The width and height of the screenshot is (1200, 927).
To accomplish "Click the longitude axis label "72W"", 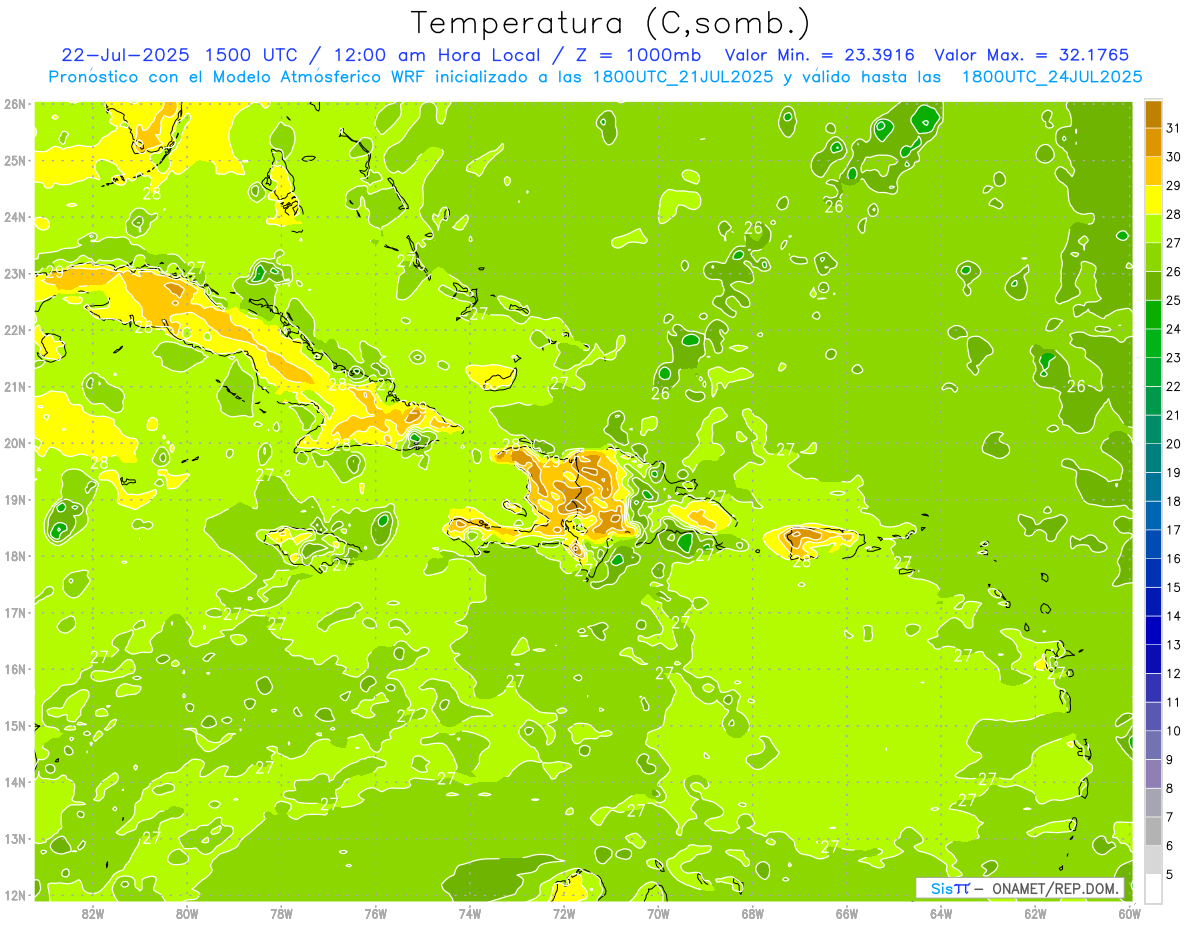I will pyautogui.click(x=564, y=913).
